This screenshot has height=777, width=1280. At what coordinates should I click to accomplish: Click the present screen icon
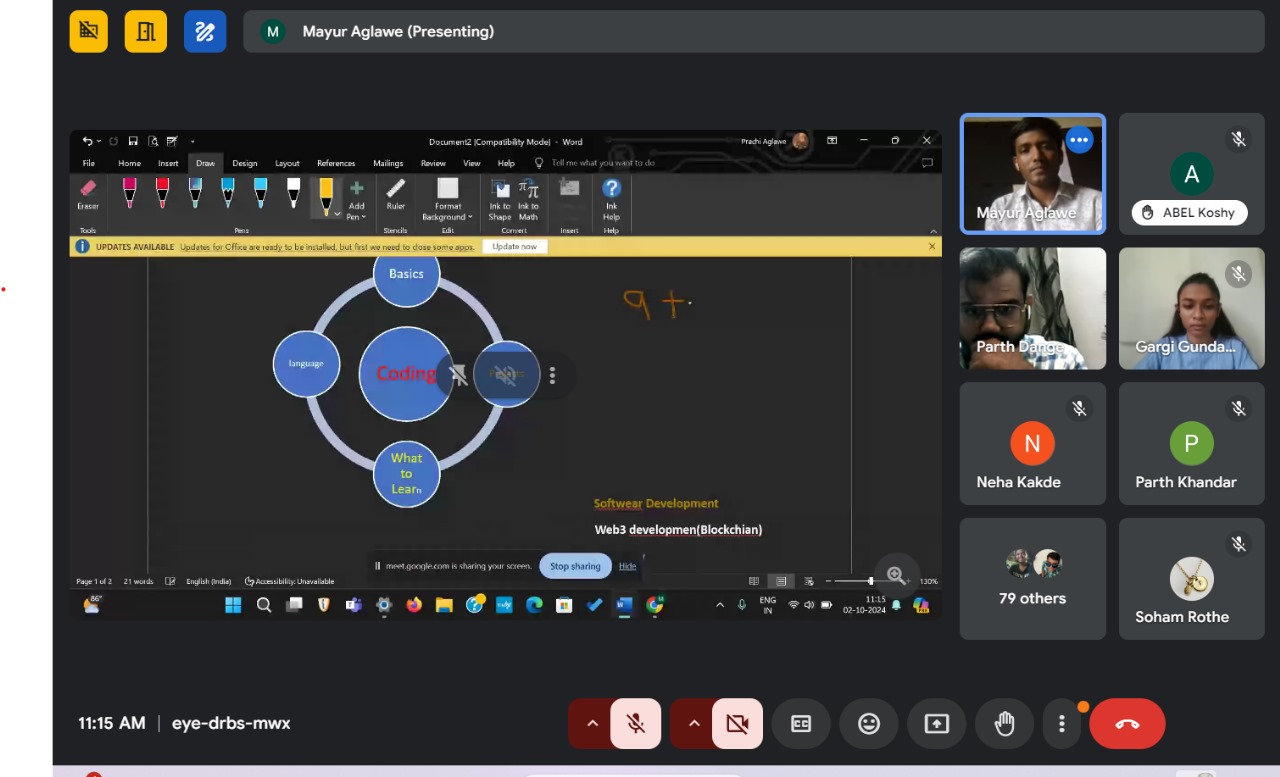(937, 724)
